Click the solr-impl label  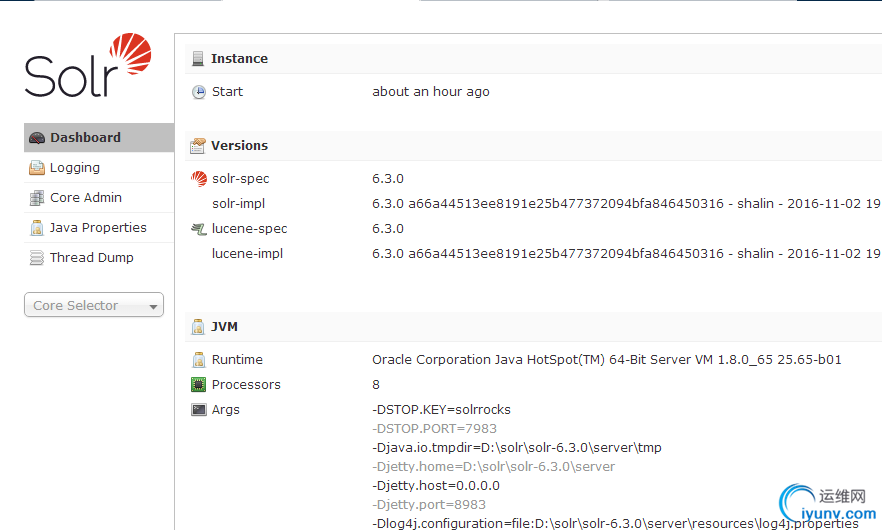[x=238, y=204]
